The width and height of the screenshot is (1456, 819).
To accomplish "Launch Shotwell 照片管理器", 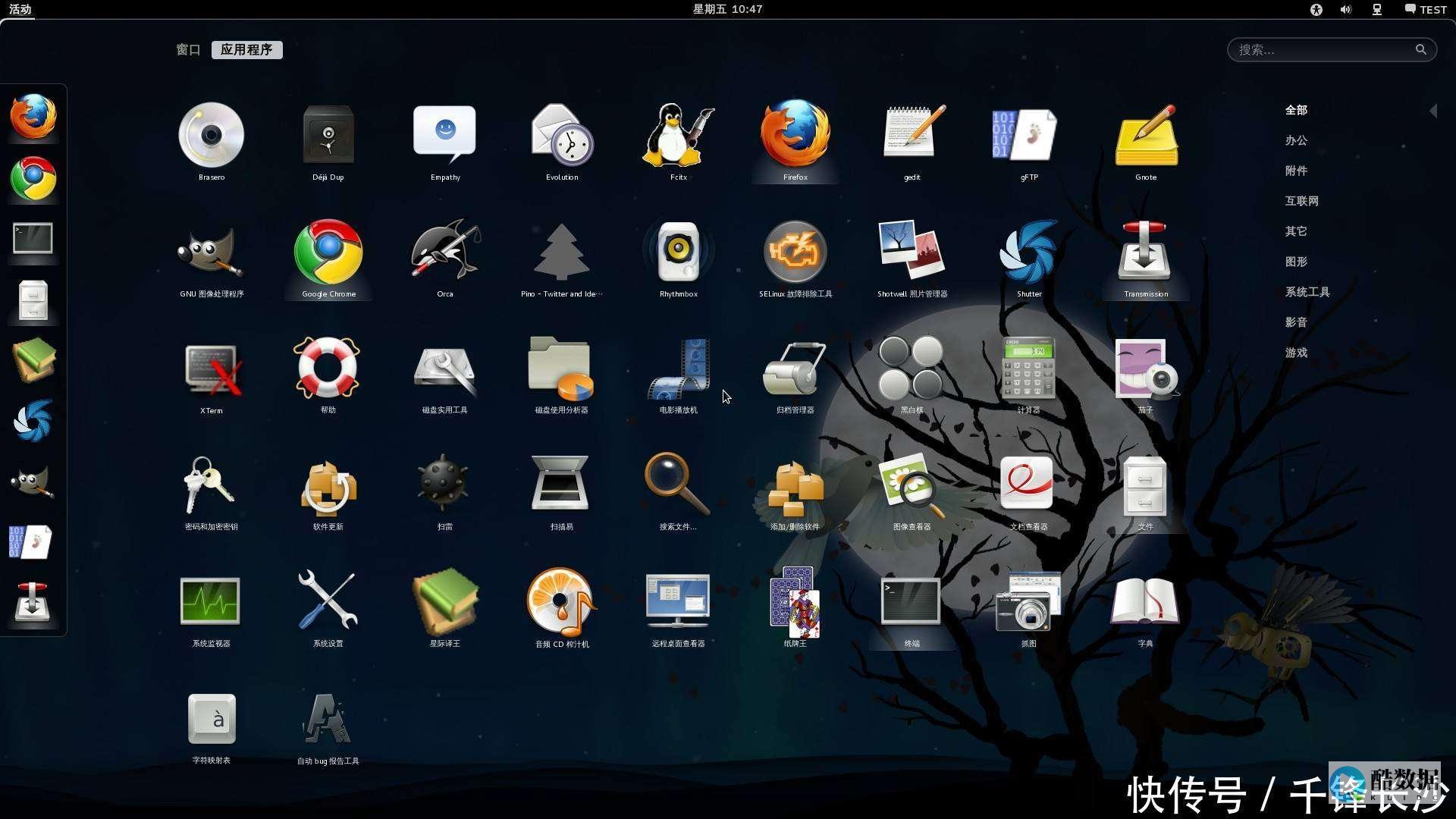I will pos(912,259).
